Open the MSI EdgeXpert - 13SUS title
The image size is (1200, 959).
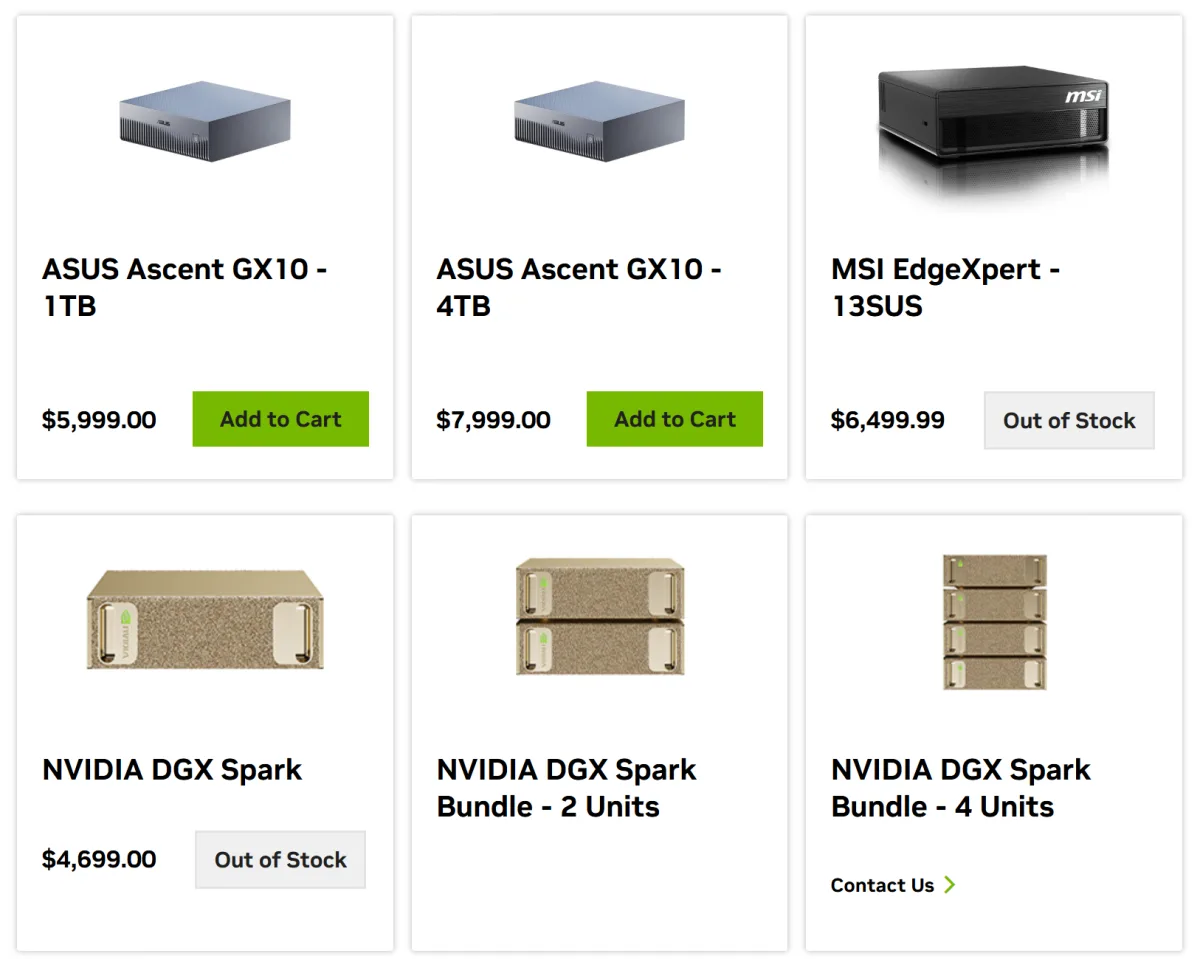[x=946, y=287]
